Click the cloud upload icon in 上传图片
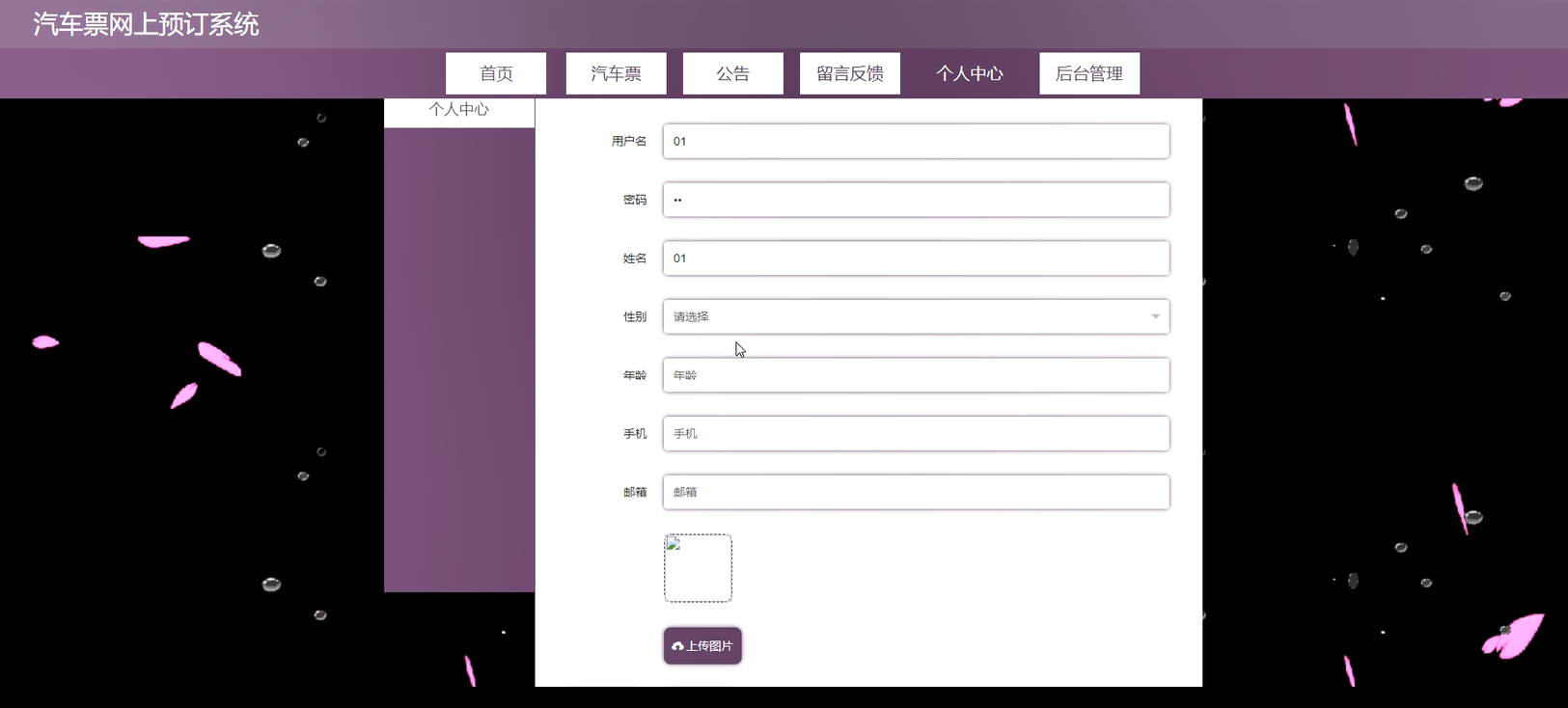 [x=677, y=646]
